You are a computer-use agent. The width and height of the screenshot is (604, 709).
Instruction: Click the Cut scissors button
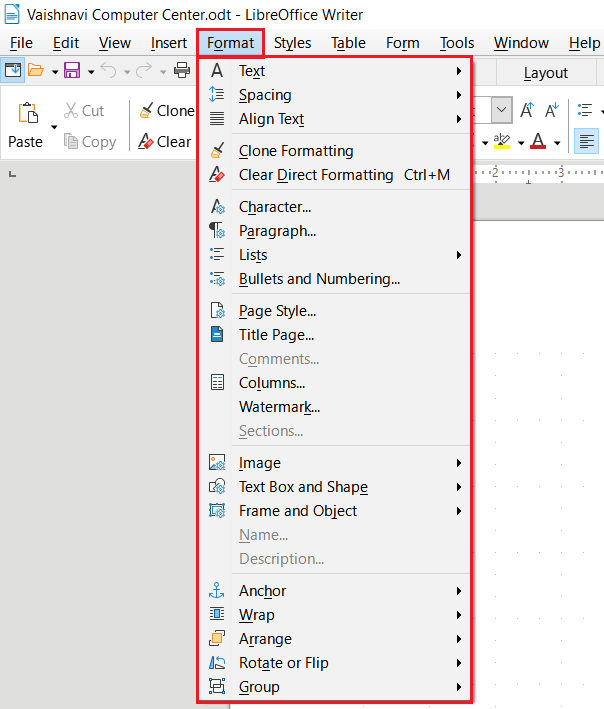(84, 110)
